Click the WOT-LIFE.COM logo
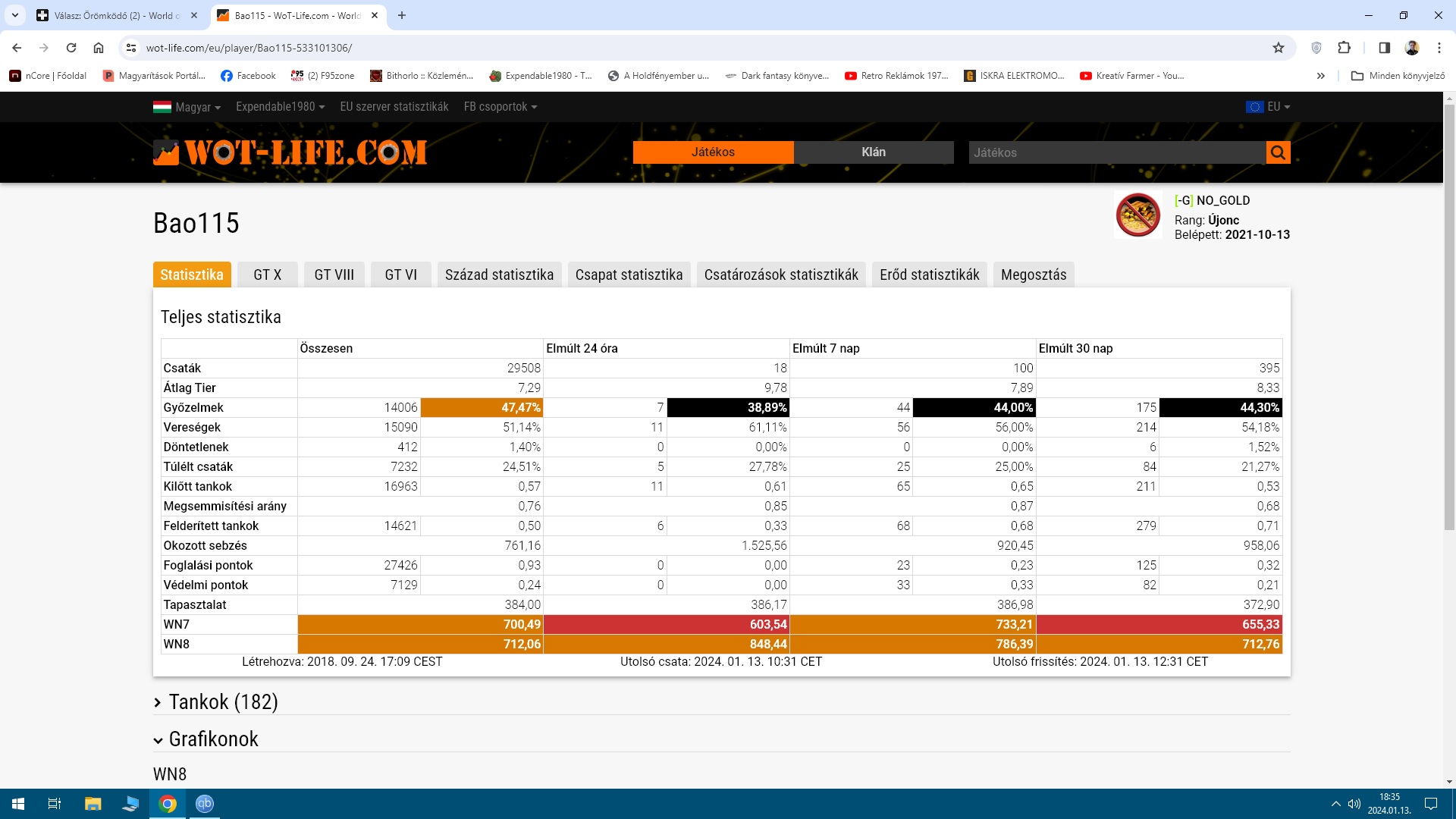The height and width of the screenshot is (819, 1456). (x=290, y=152)
